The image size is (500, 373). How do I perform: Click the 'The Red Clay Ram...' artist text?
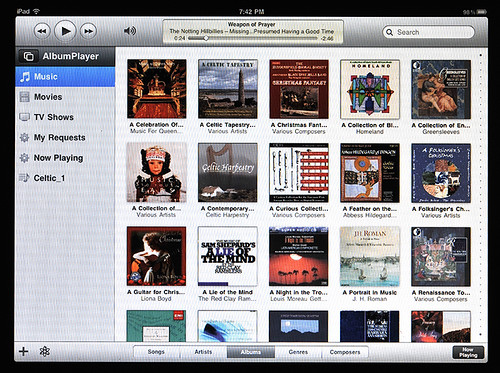coord(227,299)
